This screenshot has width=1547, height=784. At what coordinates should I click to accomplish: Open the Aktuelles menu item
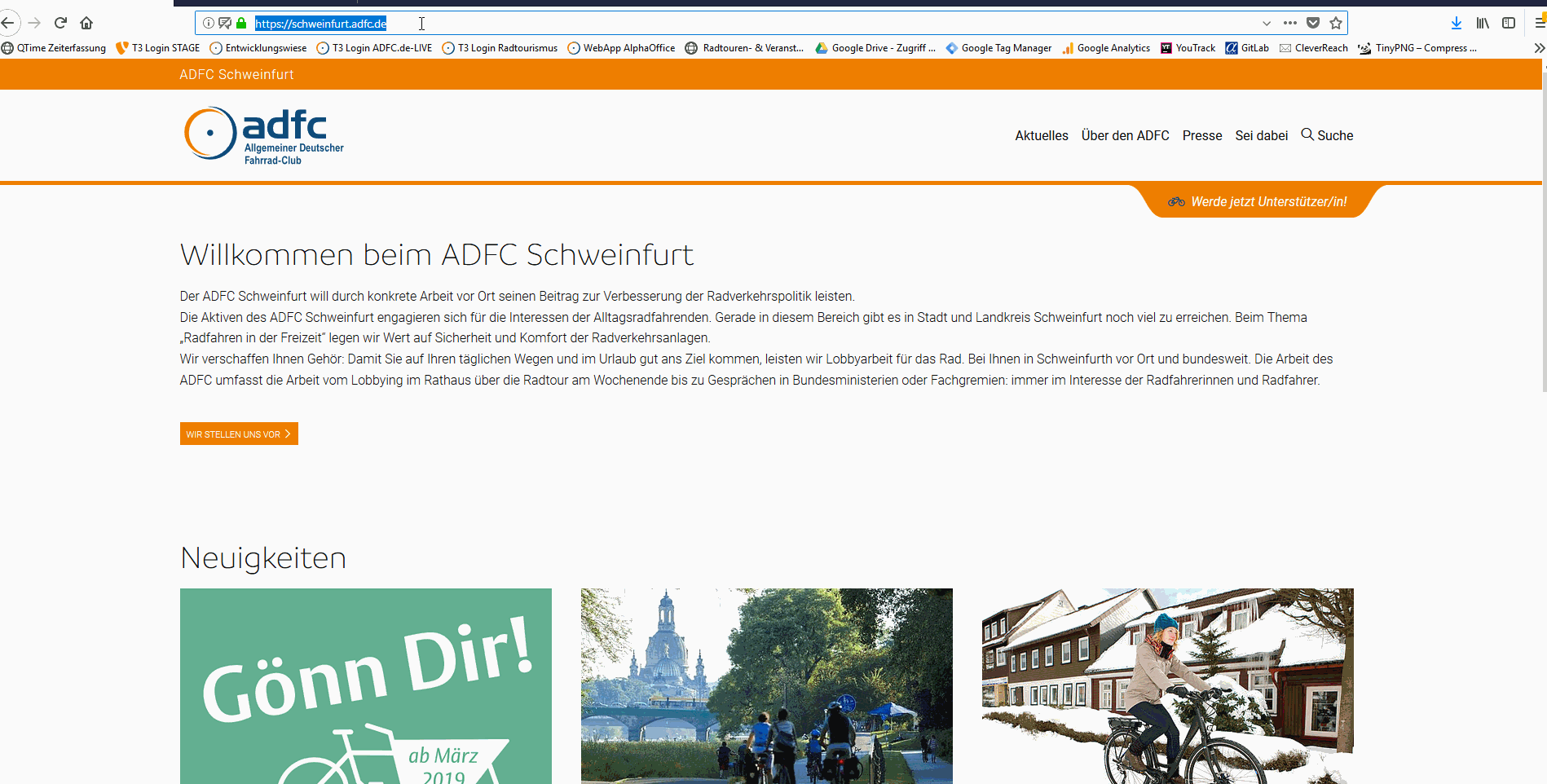1041,135
